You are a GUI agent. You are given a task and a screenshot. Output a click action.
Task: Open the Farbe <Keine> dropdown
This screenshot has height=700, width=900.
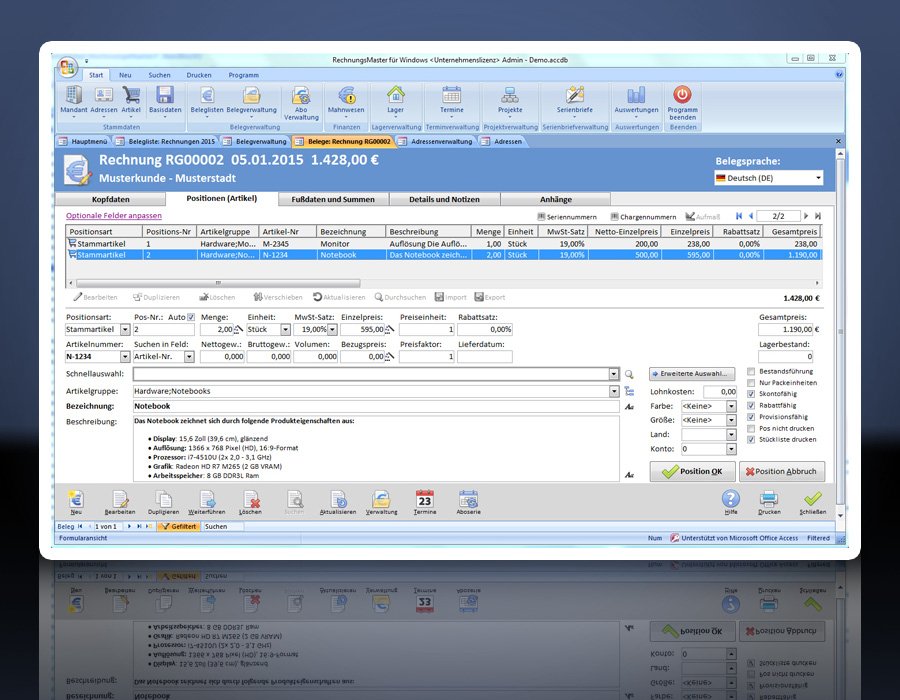(731, 406)
